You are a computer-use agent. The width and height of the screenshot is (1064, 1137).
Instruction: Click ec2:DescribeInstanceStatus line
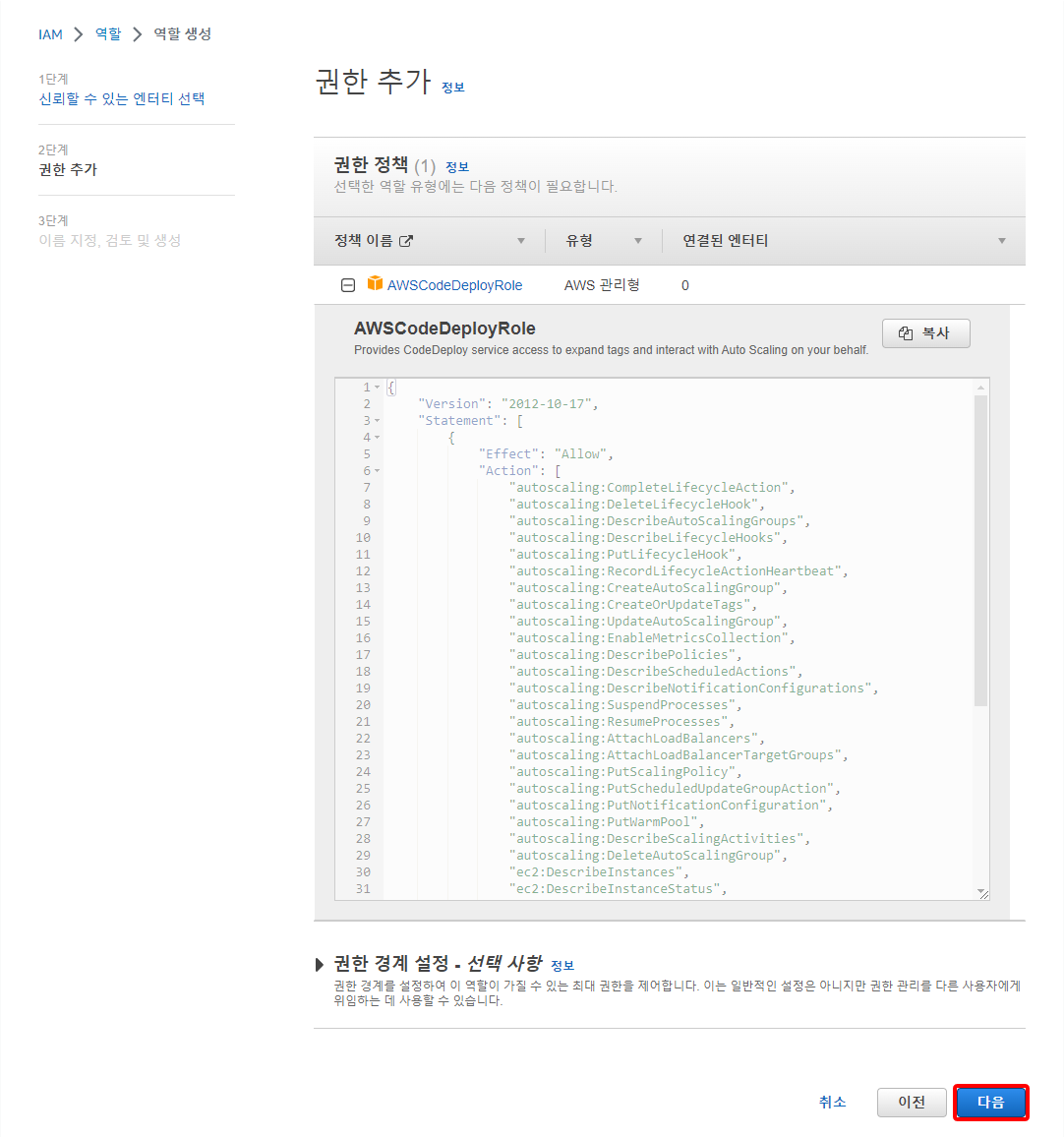click(618, 888)
